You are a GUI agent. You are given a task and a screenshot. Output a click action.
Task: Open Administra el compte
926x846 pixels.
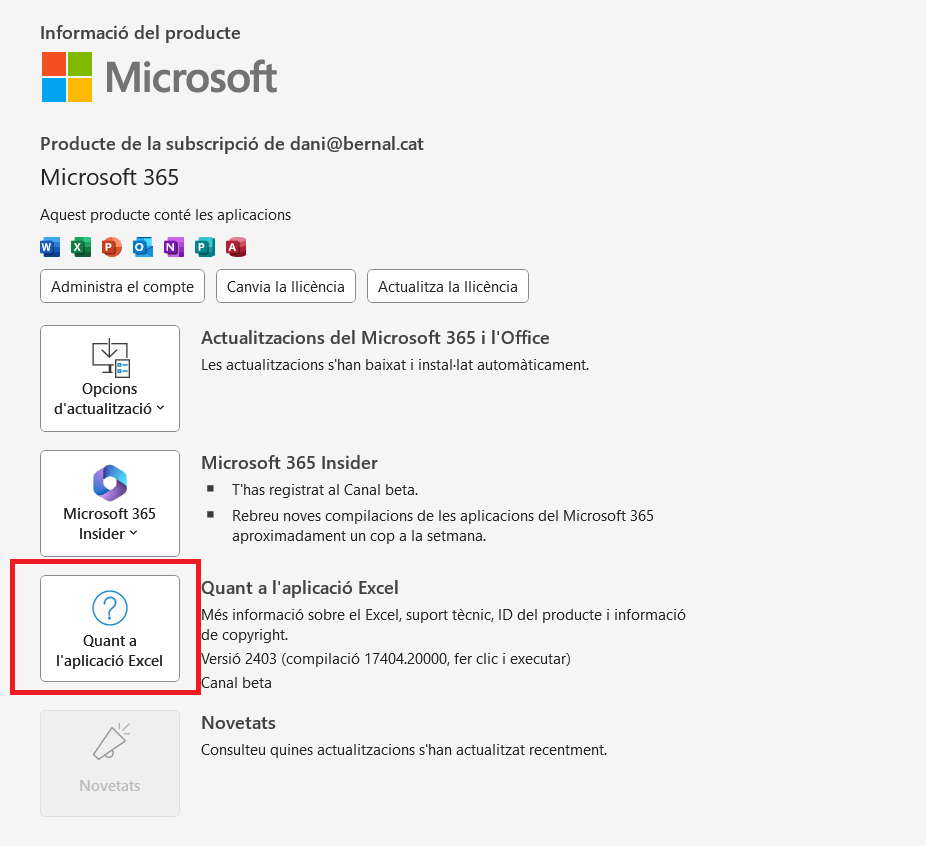[x=122, y=286]
